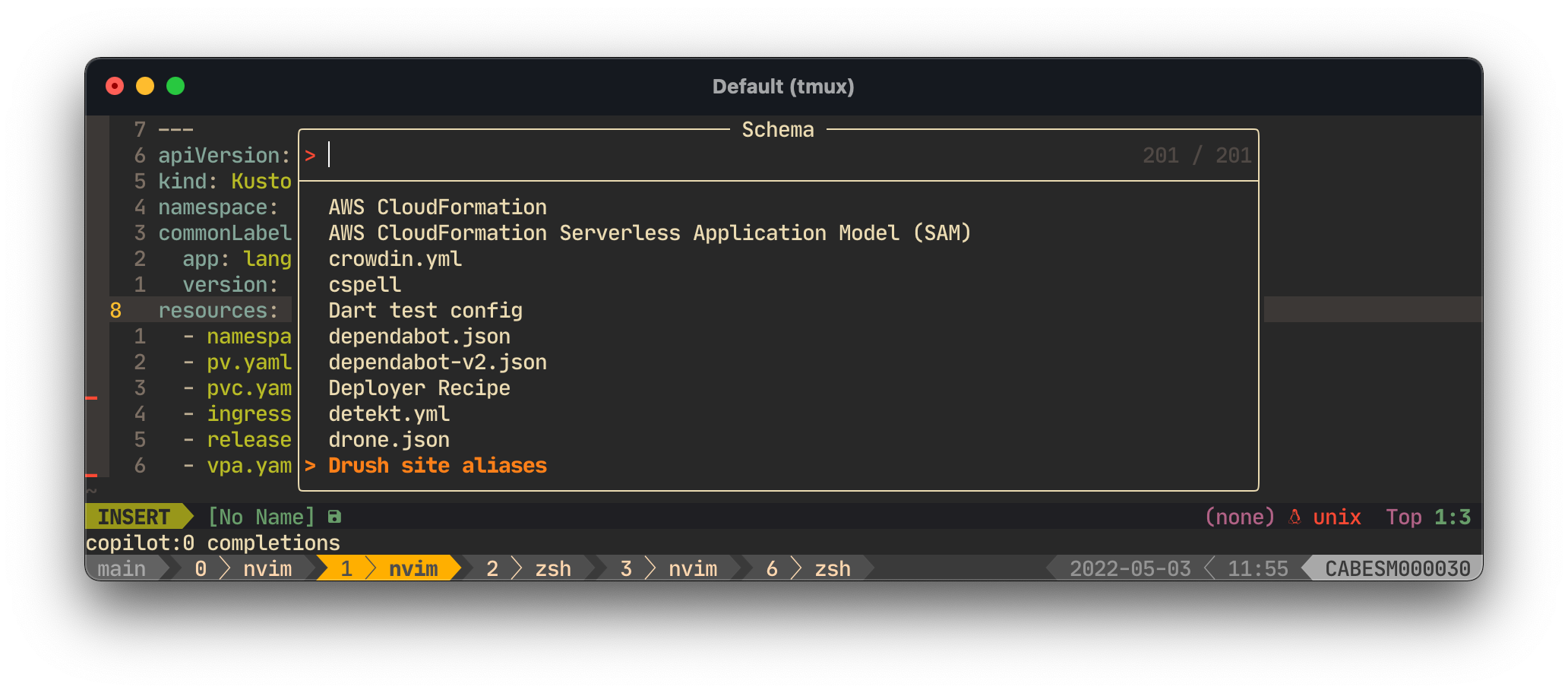Click the Schema popup title
Image resolution: width=1568 pixels, height=693 pixels.
point(778,129)
